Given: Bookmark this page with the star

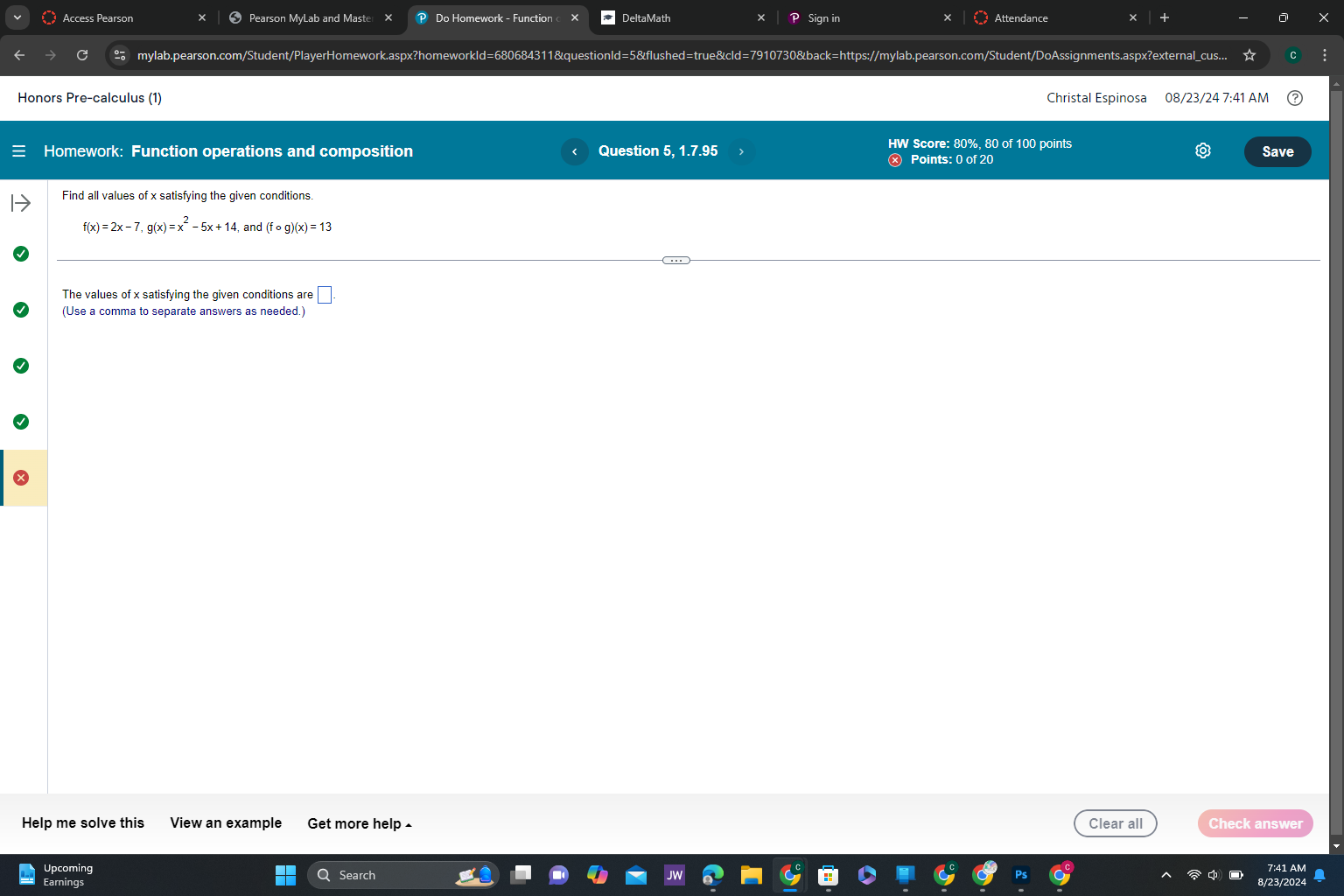Looking at the screenshot, I should (x=1249, y=55).
